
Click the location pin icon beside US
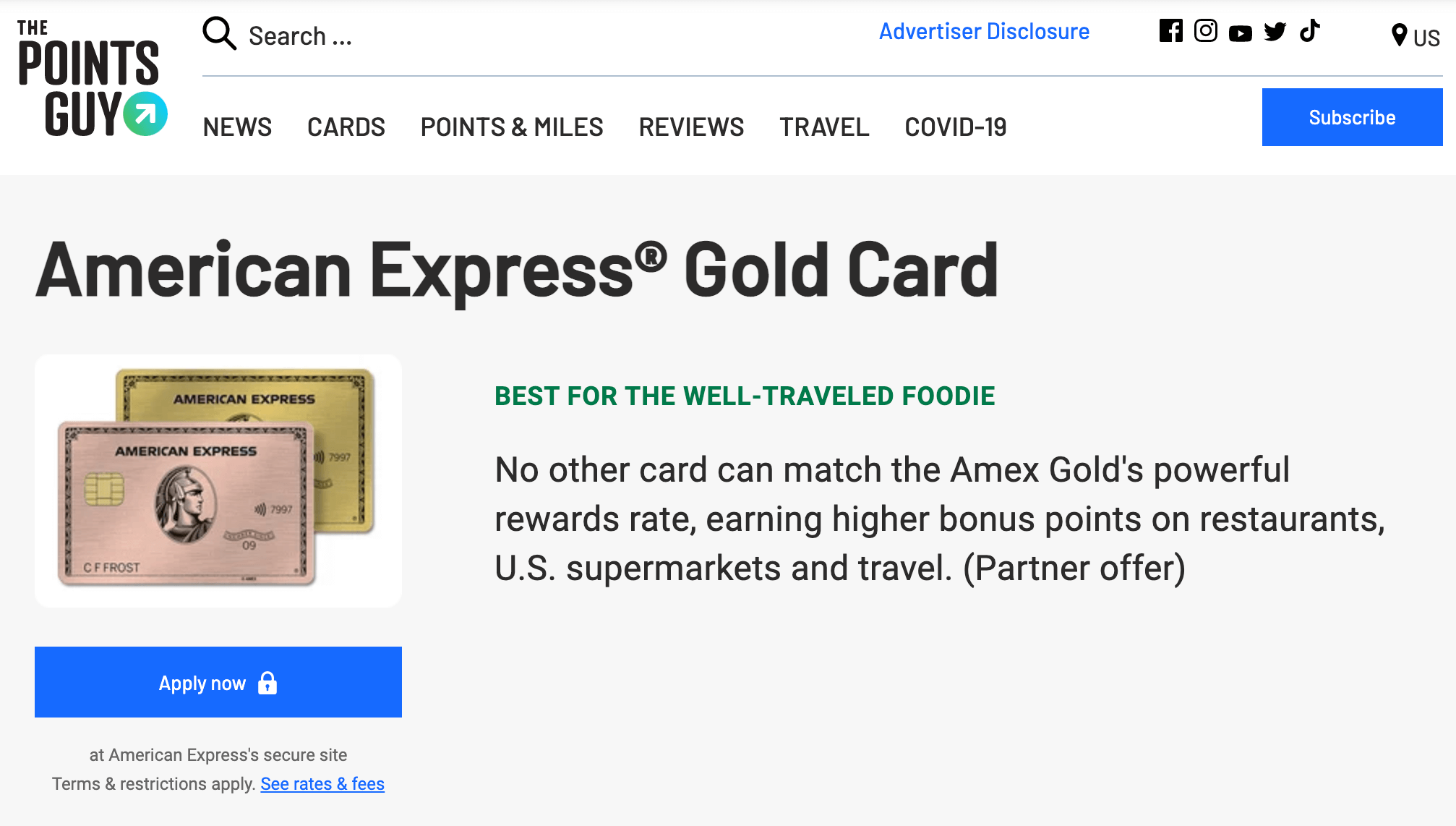1400,35
